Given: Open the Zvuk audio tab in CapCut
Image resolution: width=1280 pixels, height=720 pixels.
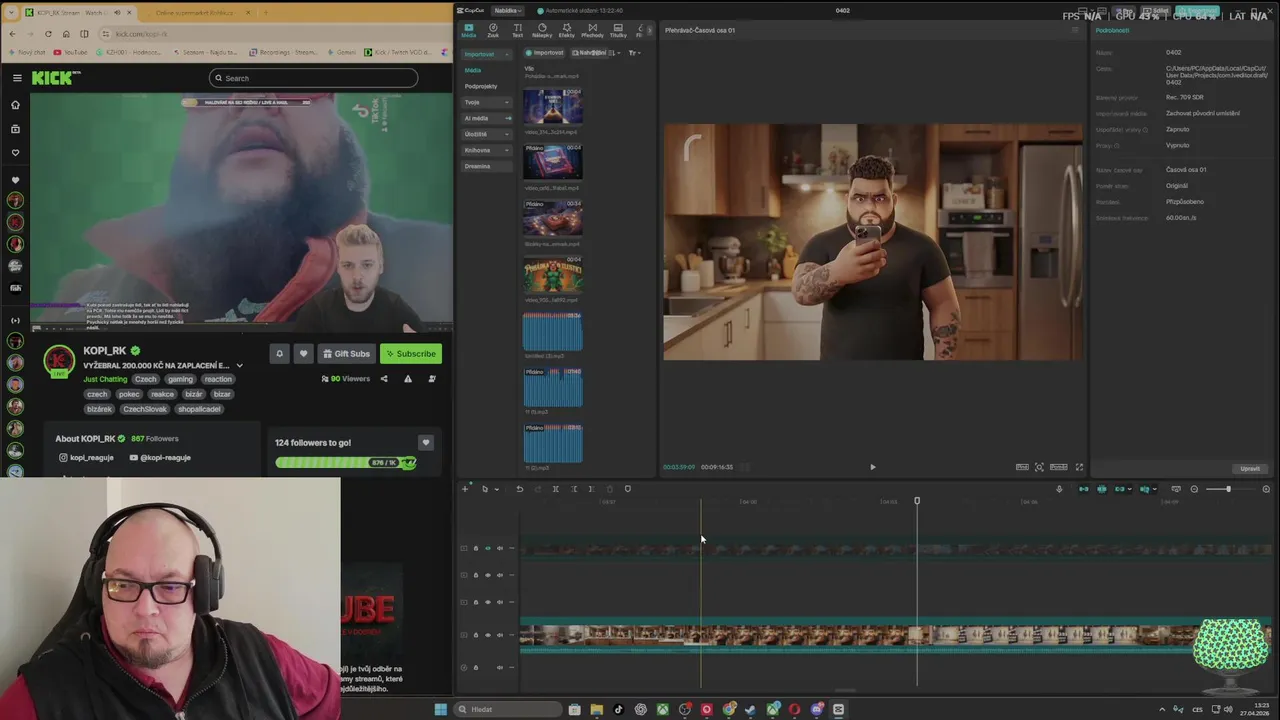Looking at the screenshot, I should coord(493,30).
